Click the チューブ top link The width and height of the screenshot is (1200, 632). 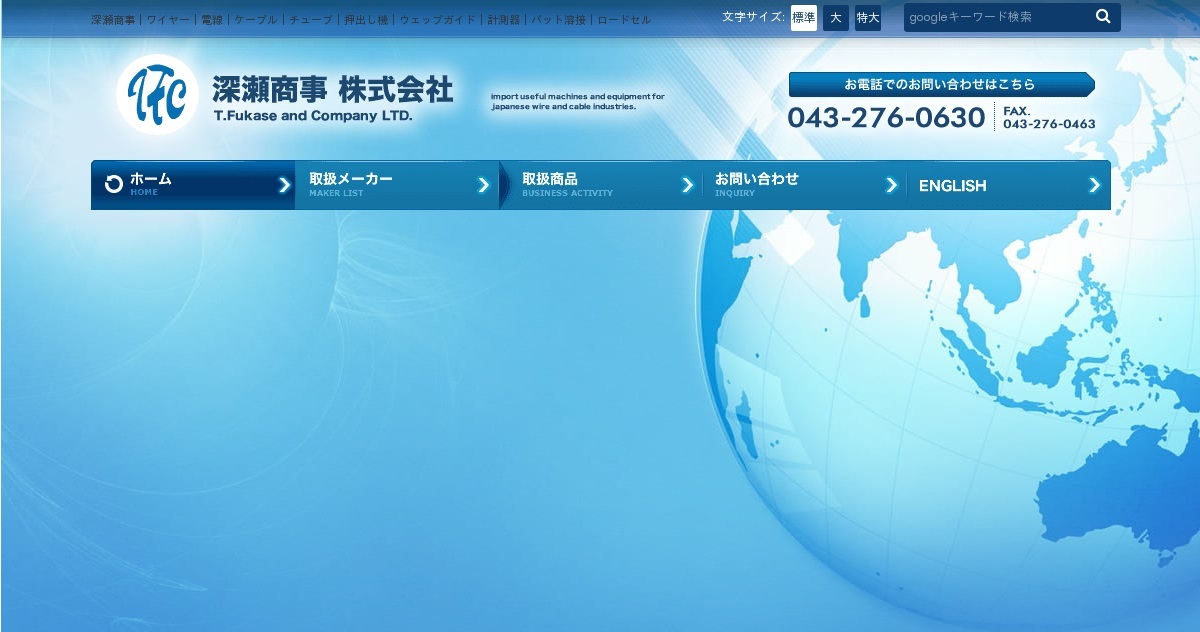point(311,20)
